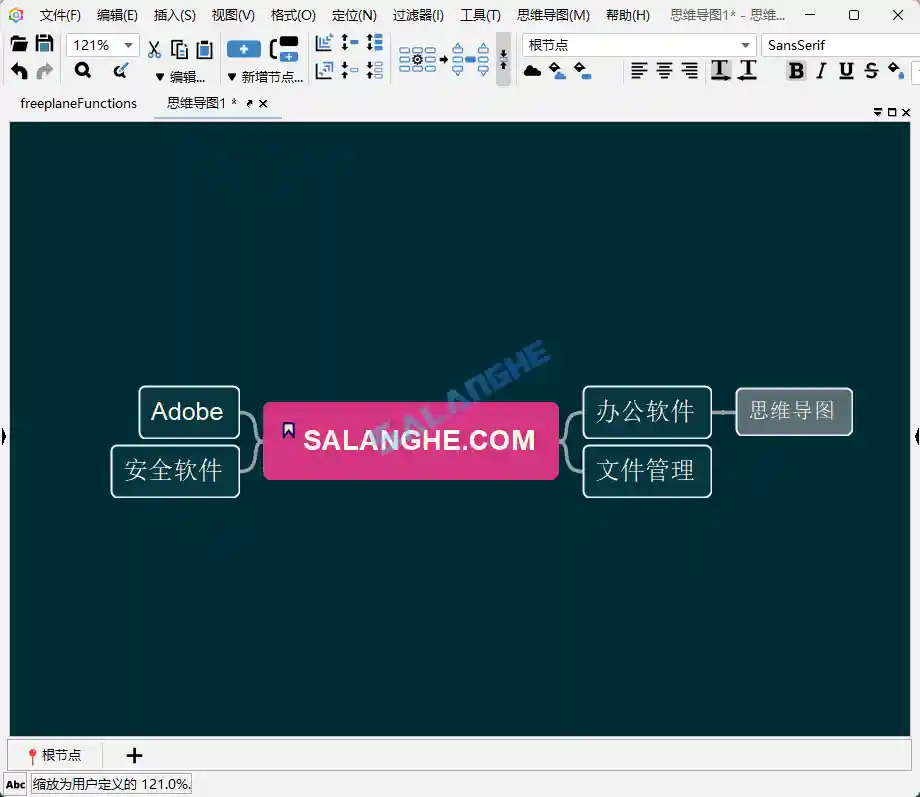Toggle bold formatting on node text
Screen dimensions: 920x797
pyautogui.click(x=794, y=71)
